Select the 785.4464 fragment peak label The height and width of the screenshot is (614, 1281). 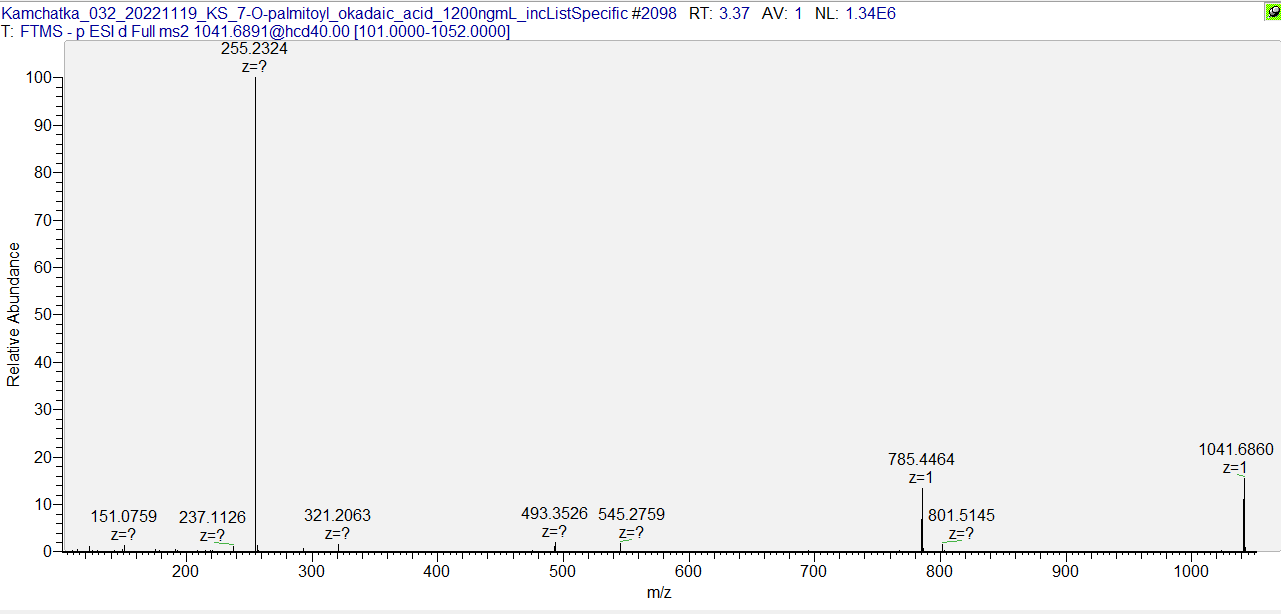[921, 460]
